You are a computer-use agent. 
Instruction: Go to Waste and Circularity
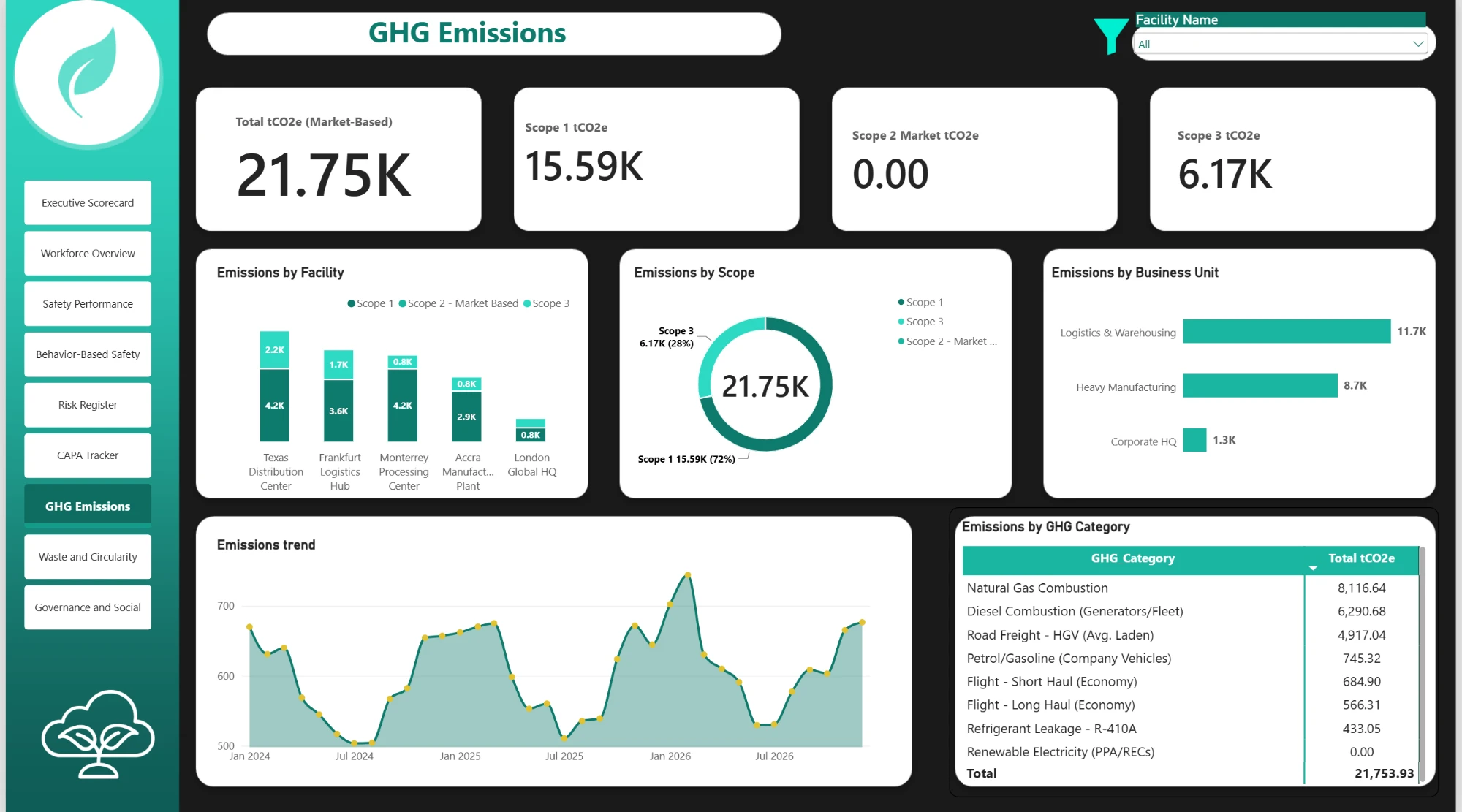88,556
